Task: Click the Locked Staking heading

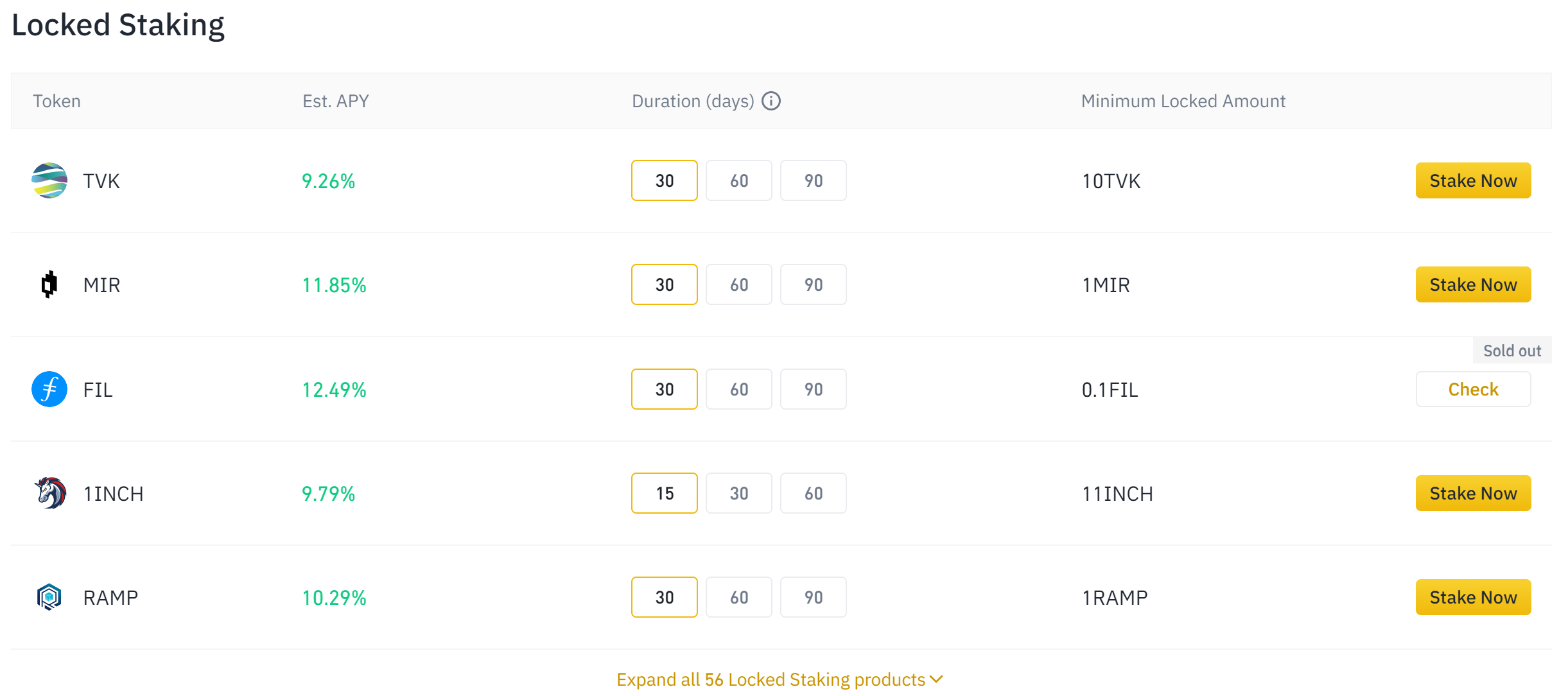Action: [x=118, y=25]
